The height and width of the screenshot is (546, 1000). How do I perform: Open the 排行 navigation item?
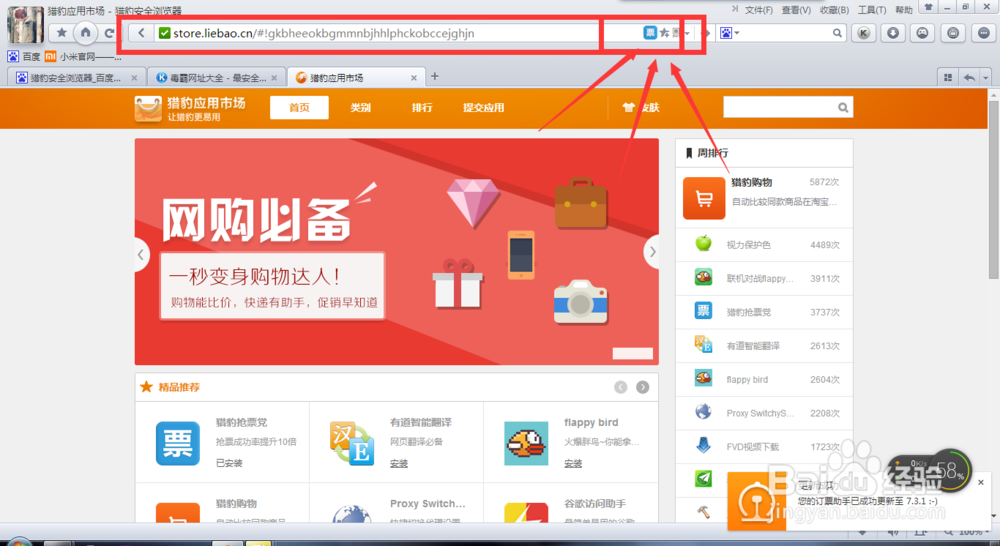pyautogui.click(x=422, y=107)
